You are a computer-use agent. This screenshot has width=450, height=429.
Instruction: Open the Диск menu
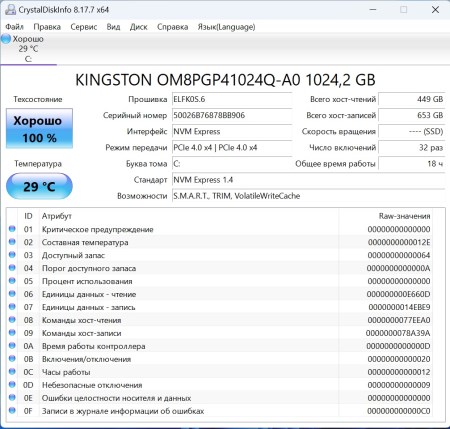click(139, 27)
